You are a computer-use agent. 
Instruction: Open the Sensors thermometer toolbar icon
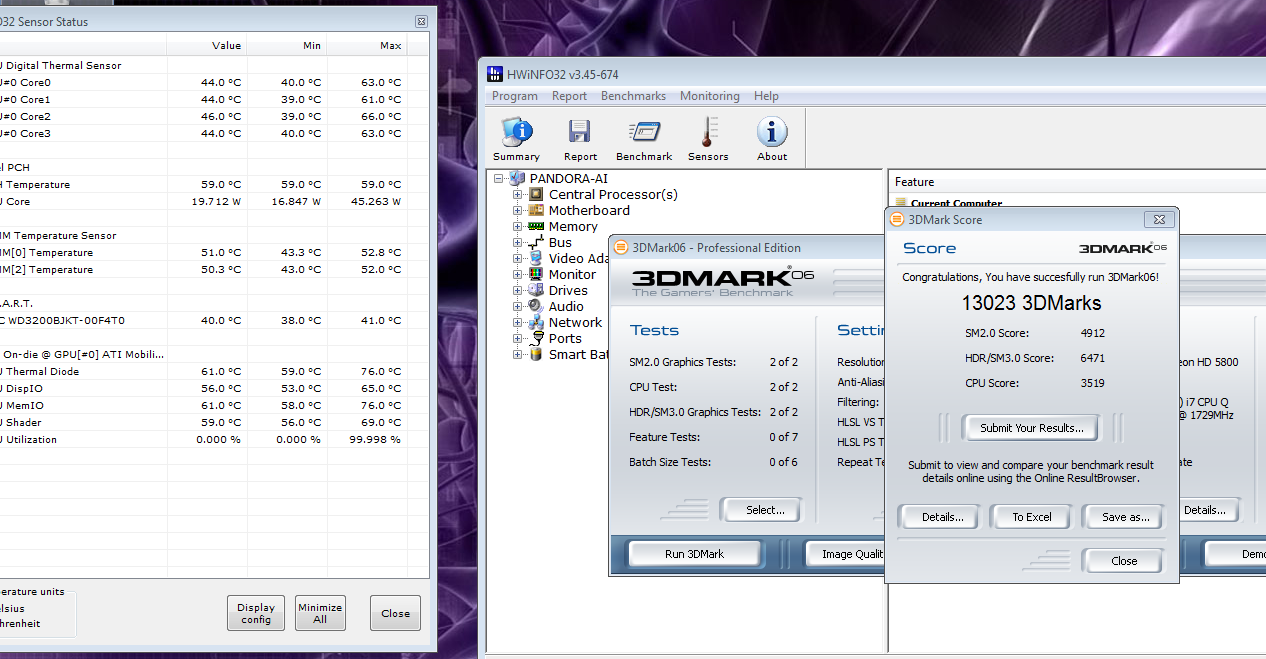point(708,132)
